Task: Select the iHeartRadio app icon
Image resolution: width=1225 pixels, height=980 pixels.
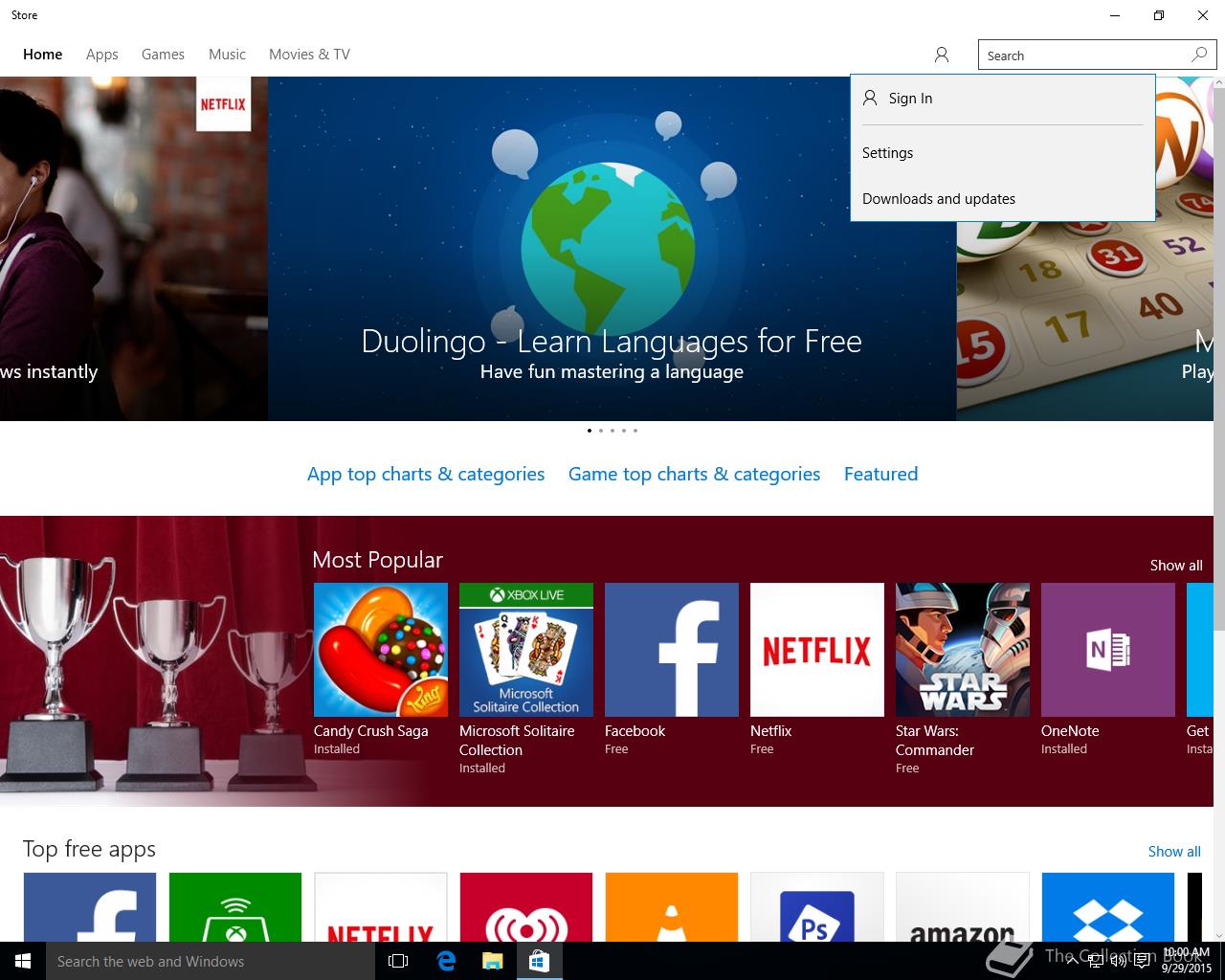Action: point(526,907)
